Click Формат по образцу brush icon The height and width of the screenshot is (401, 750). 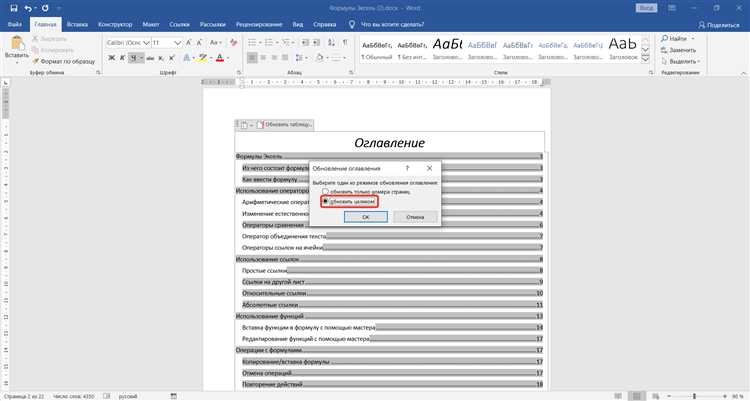tap(36, 61)
